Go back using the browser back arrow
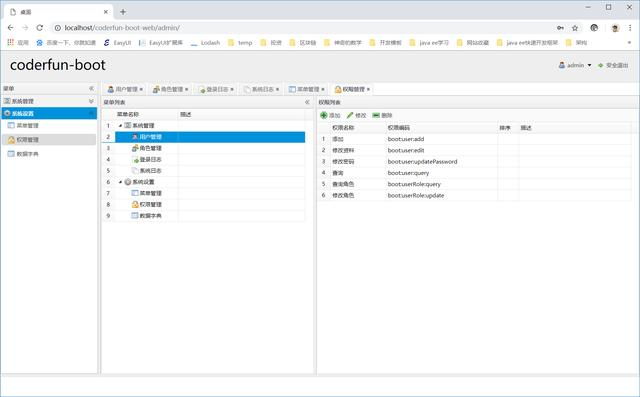640x397 pixels. (11, 28)
